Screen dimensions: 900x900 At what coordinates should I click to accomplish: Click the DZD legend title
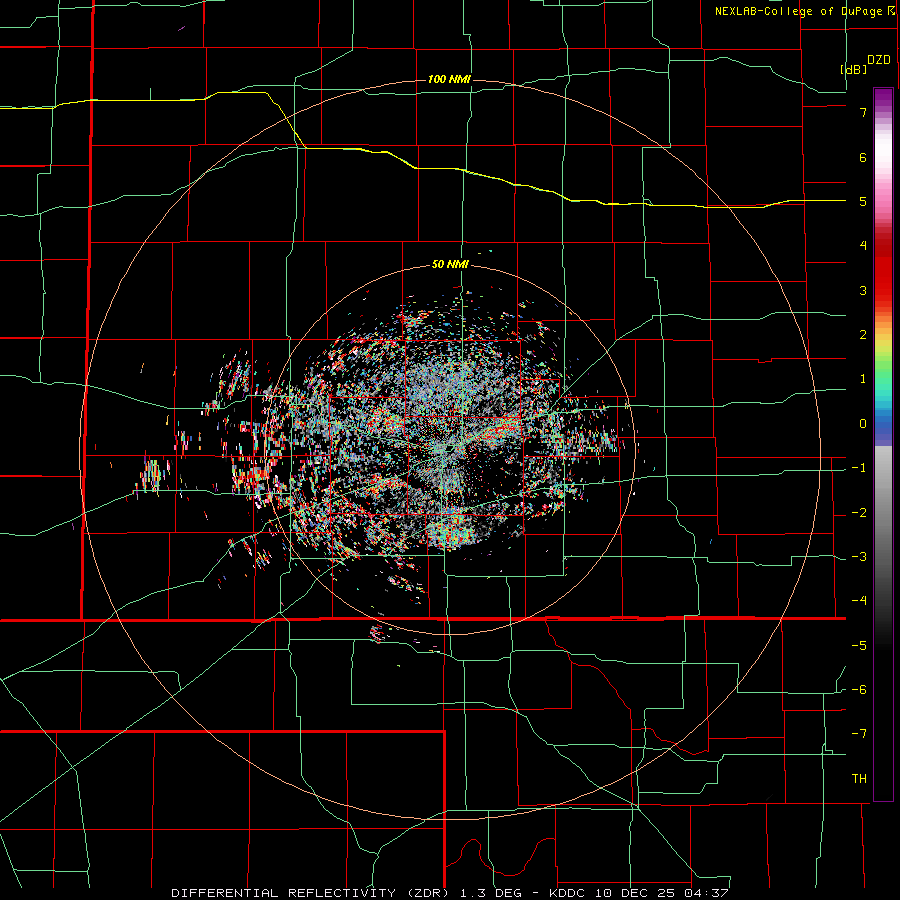click(x=879, y=60)
